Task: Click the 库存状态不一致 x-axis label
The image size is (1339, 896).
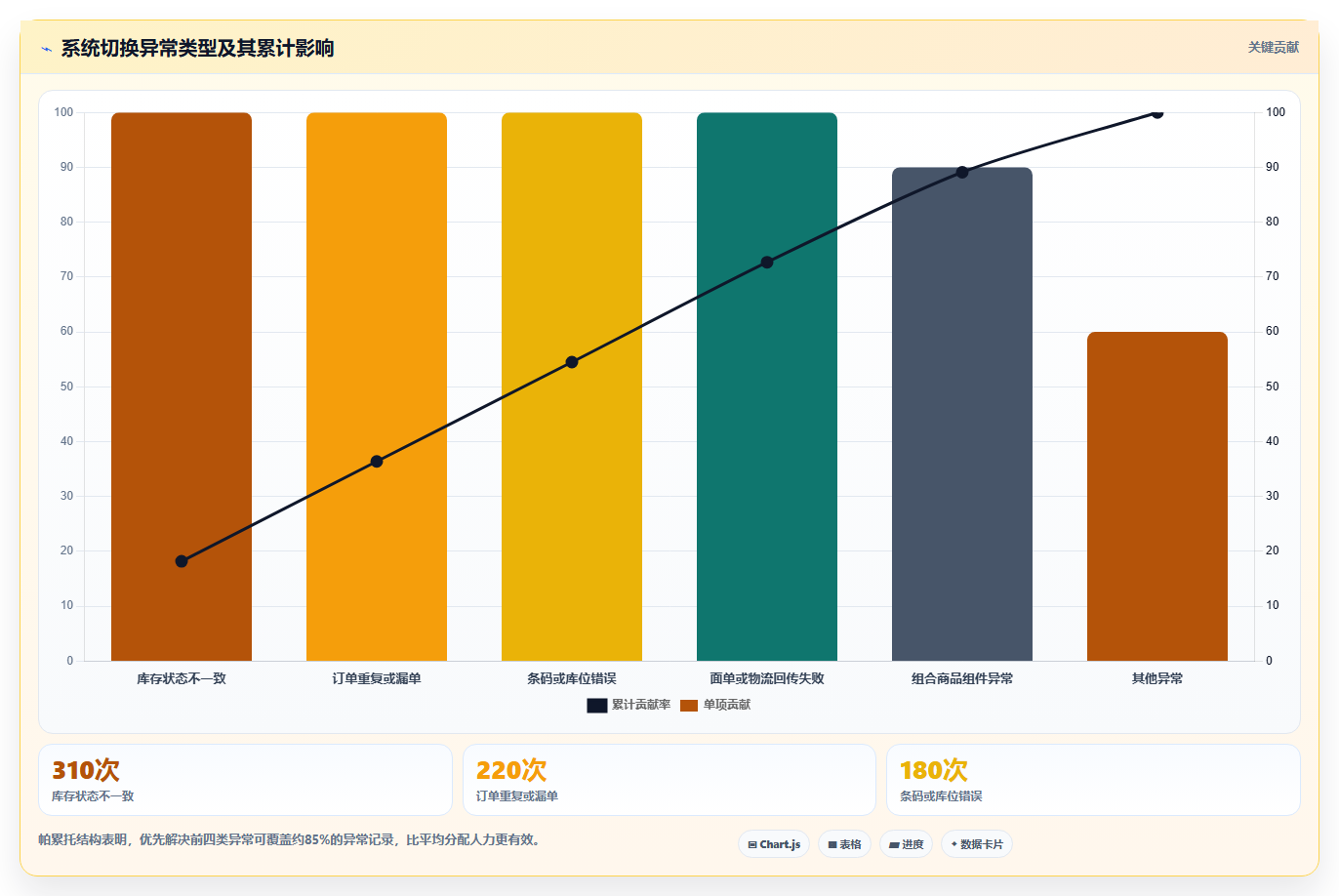Action: pyautogui.click(x=182, y=678)
